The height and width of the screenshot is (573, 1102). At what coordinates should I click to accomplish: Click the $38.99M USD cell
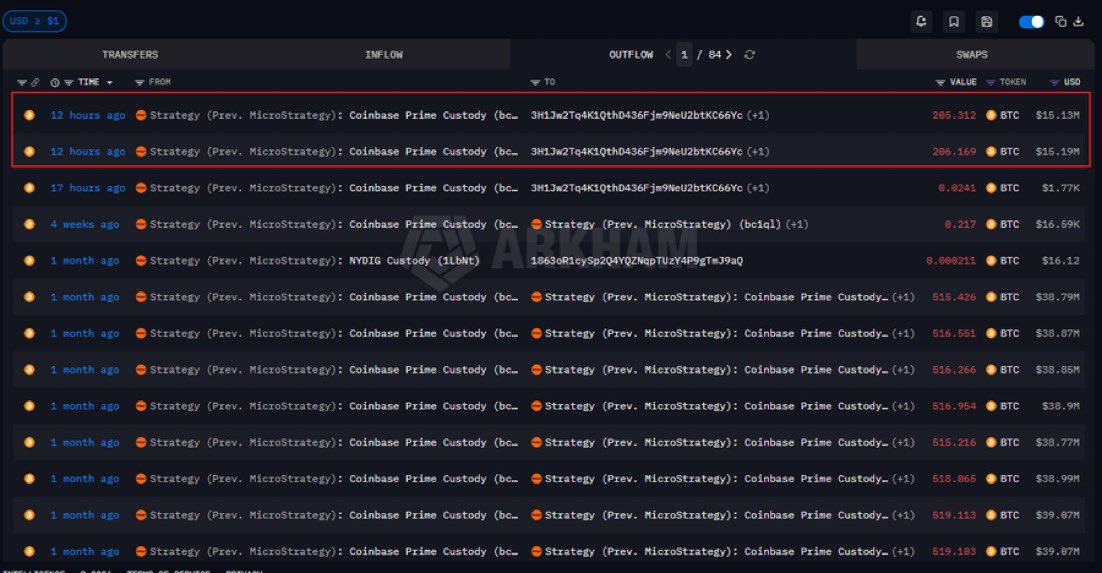(x=1058, y=479)
